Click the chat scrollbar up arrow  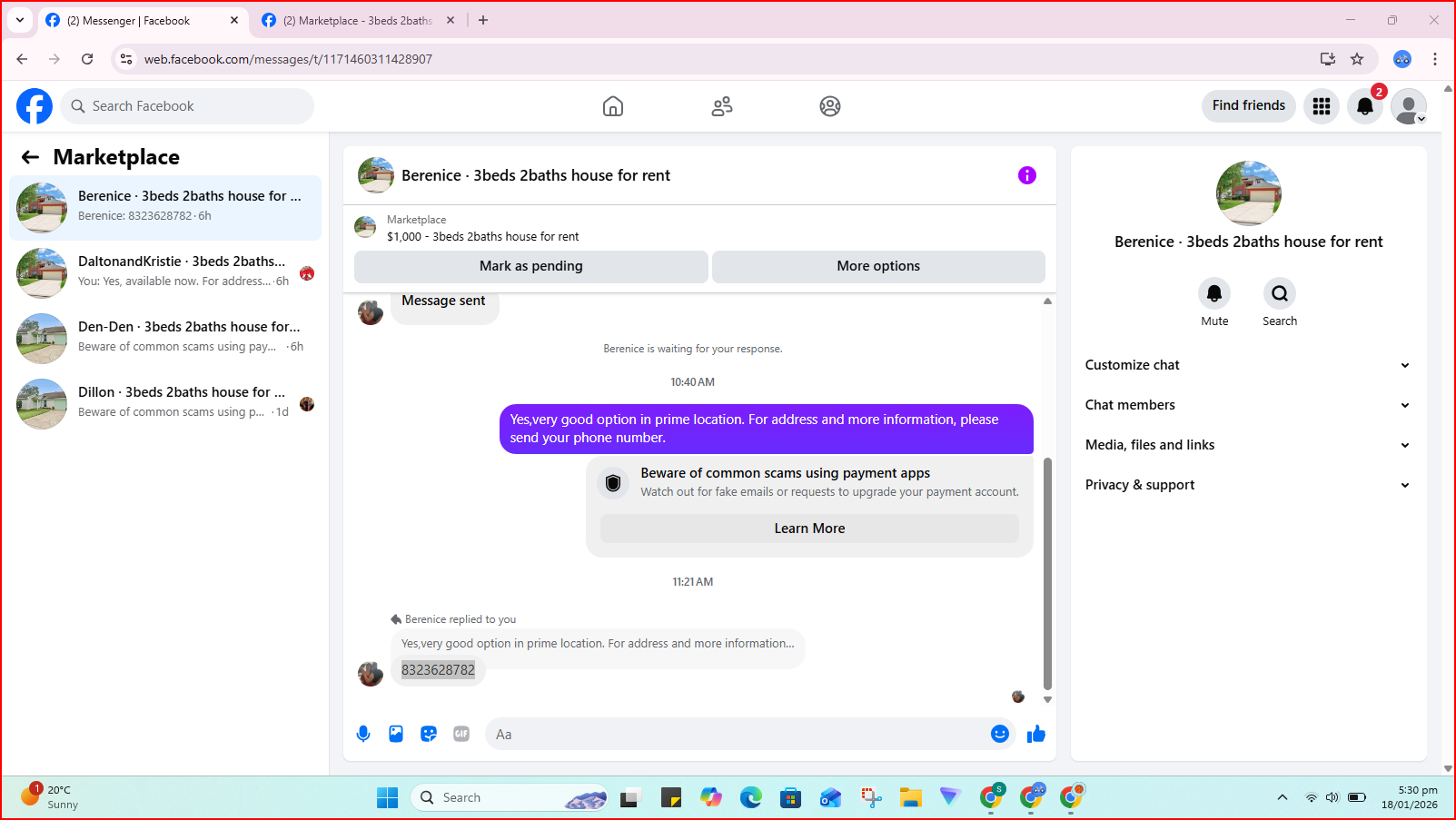(x=1047, y=301)
